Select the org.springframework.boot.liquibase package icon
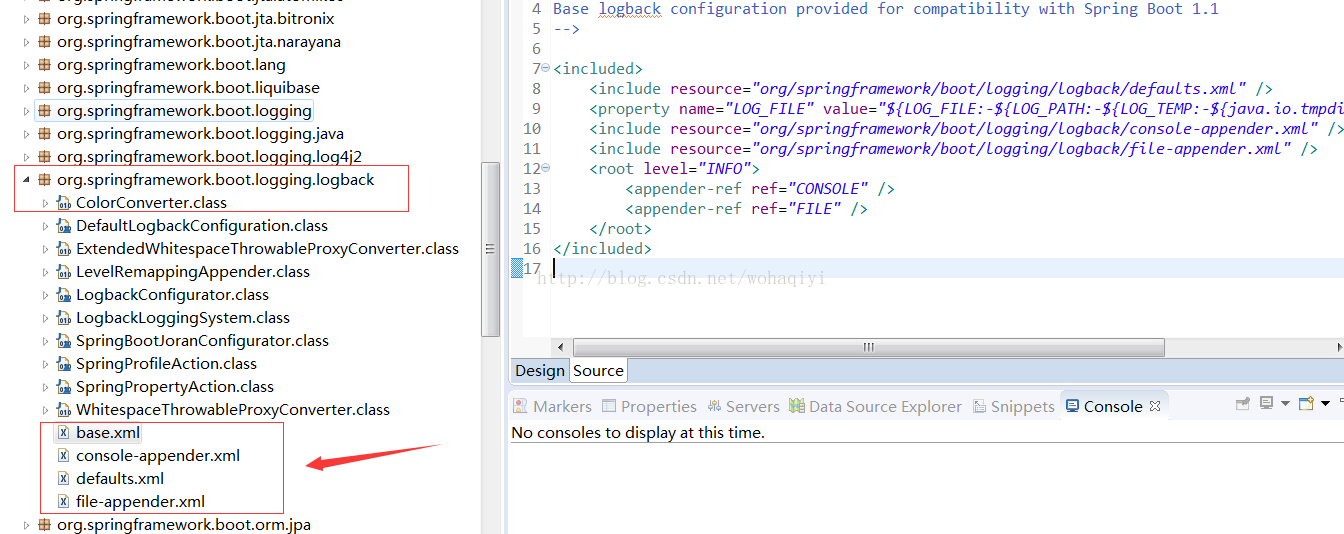The image size is (1344, 534). (44, 88)
